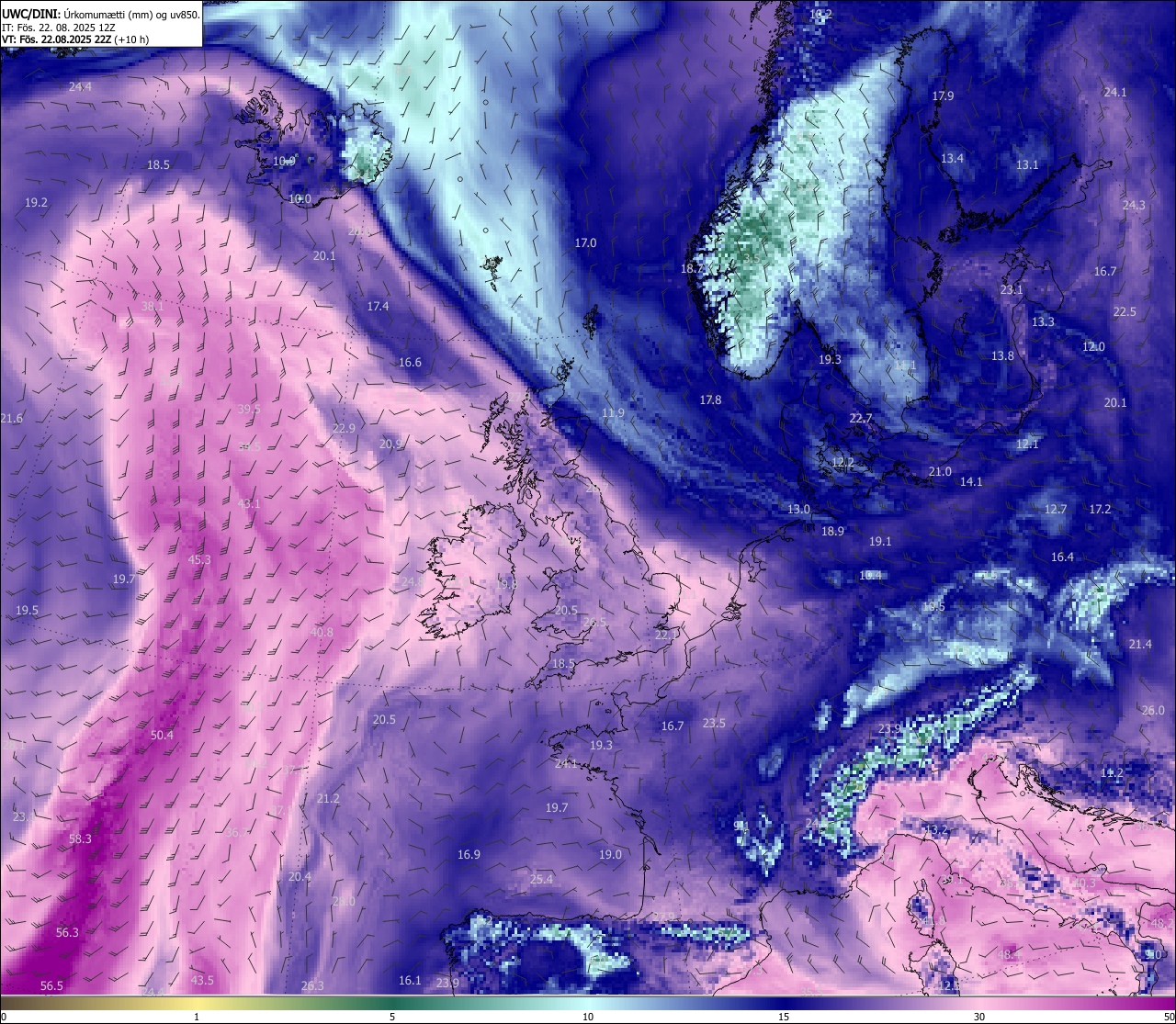Click the 21.0 value label
Screen dimensions: 1176x1024
pos(940,472)
